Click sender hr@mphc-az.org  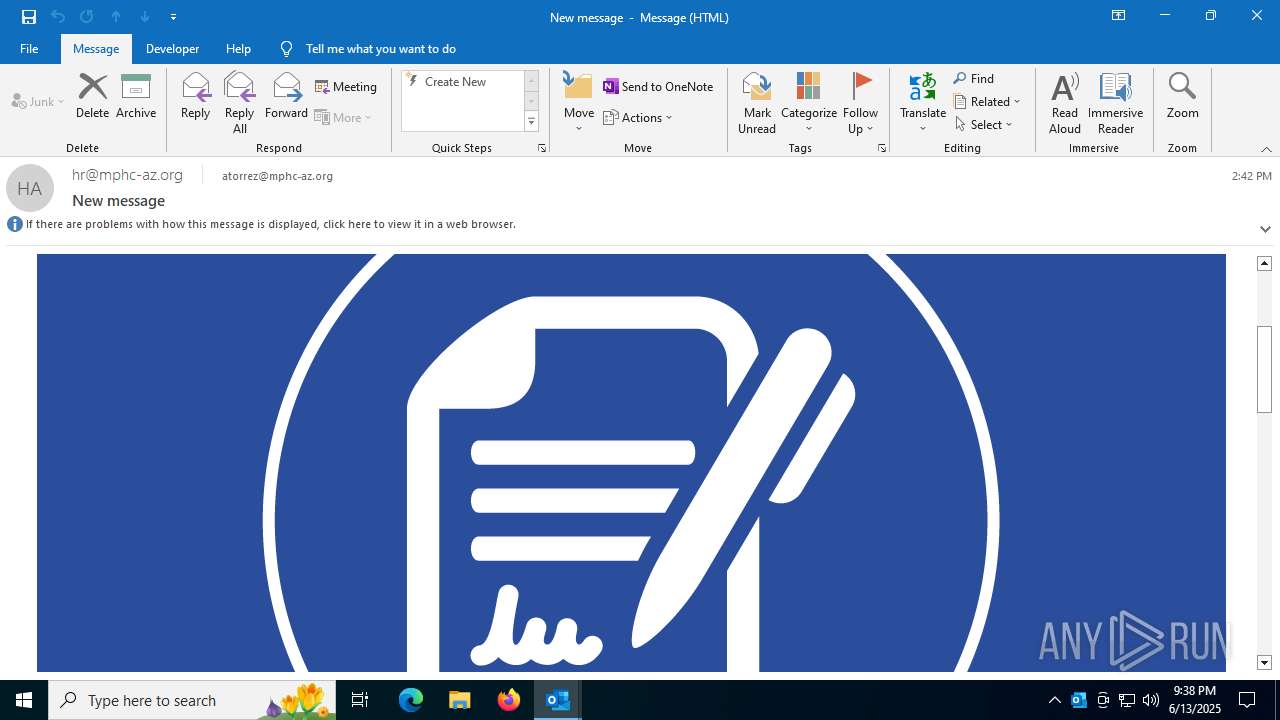pyautogui.click(x=127, y=175)
